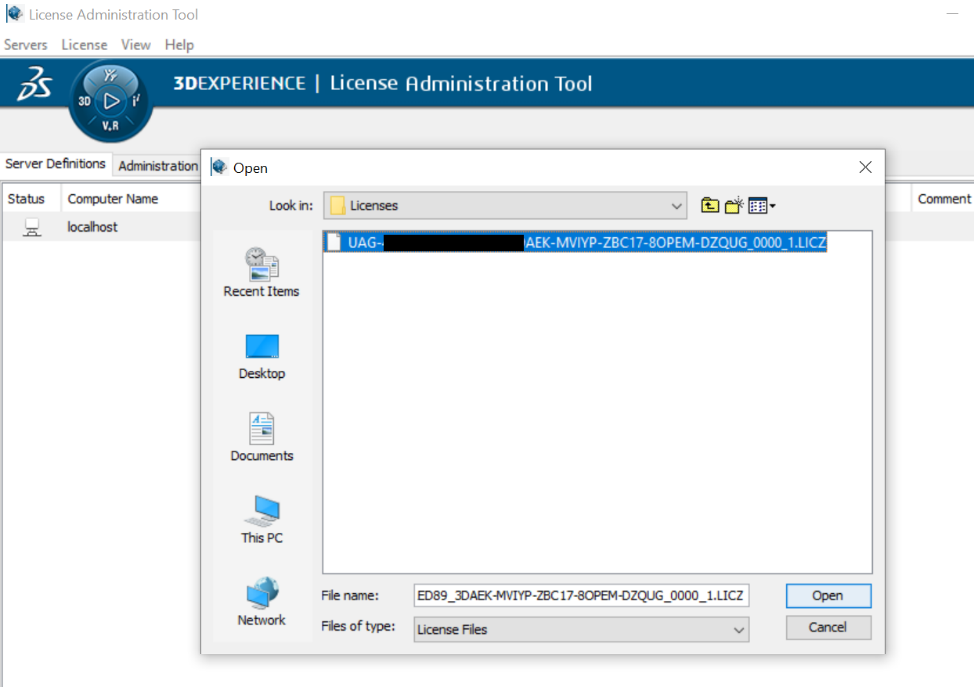The width and height of the screenshot is (974, 687).
Task: Open the Help menu
Action: 179,45
